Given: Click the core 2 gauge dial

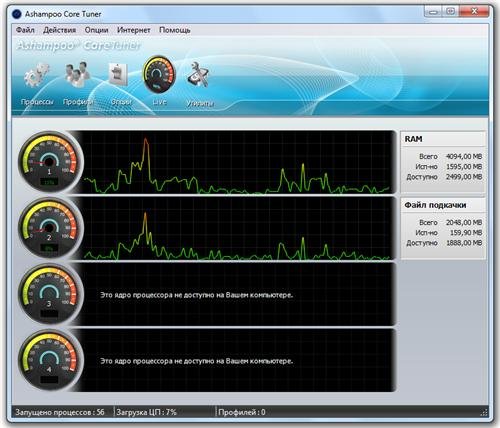Looking at the screenshot, I should coord(50,228).
